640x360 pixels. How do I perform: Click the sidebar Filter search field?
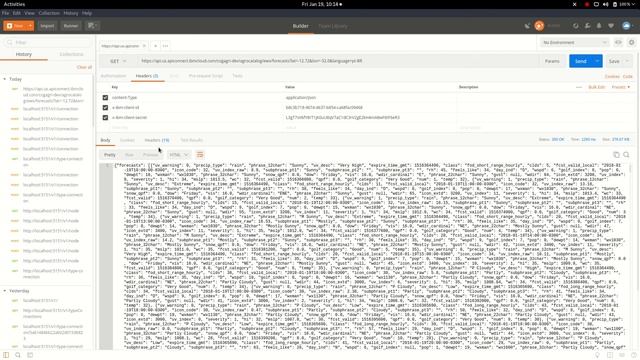tap(47, 42)
